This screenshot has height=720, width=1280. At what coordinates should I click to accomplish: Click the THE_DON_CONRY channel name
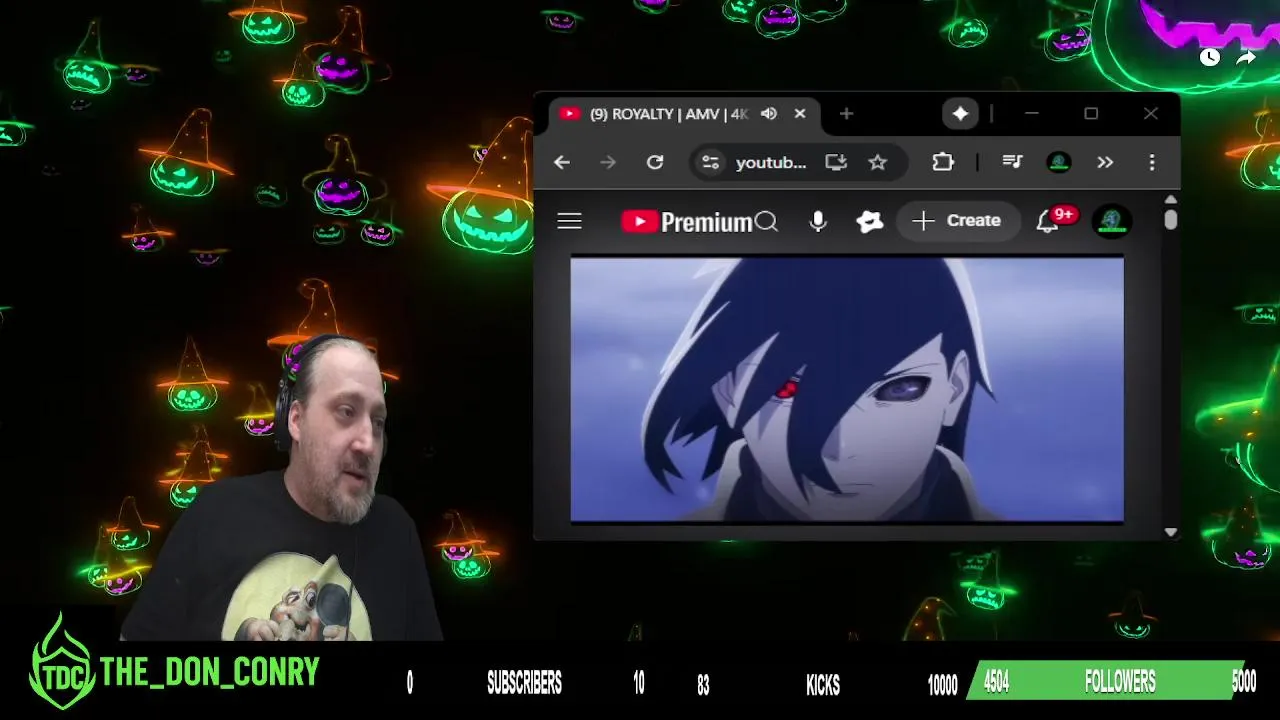coord(210,672)
